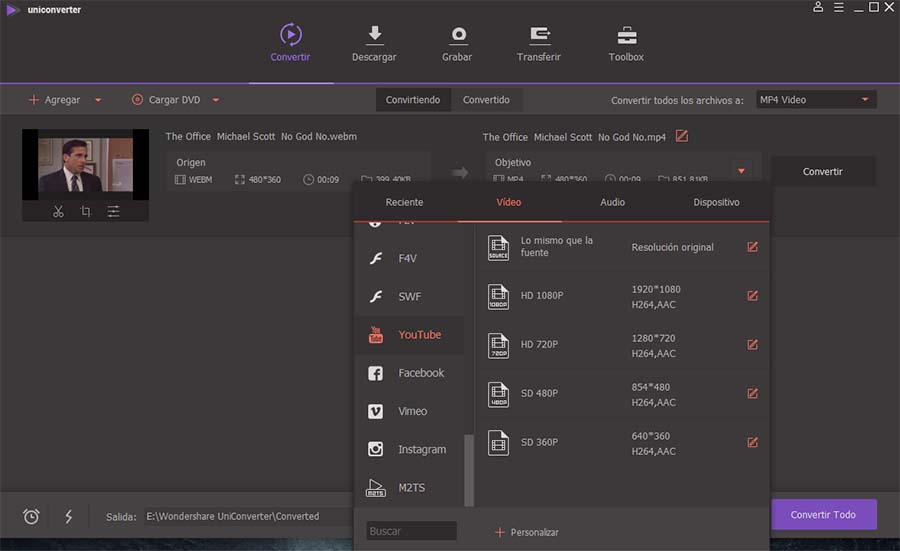The width and height of the screenshot is (900, 551).
Task: Open the MP4 Video output format dropdown
Action: 816,100
